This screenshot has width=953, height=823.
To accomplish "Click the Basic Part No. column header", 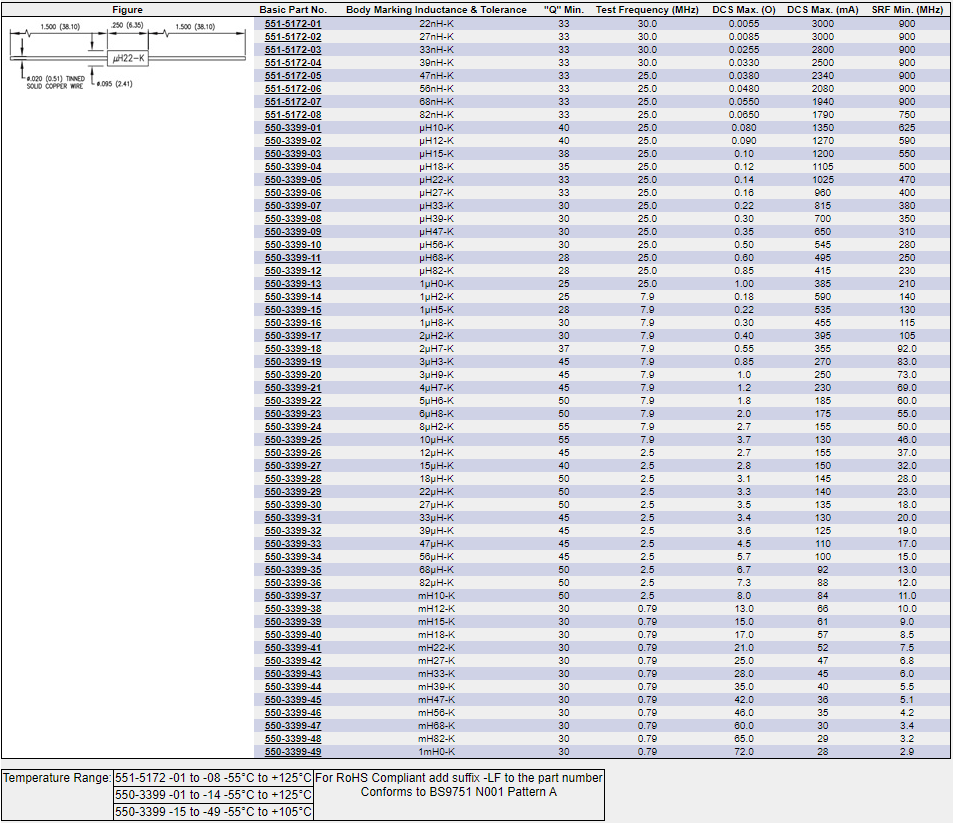I will [x=293, y=9].
